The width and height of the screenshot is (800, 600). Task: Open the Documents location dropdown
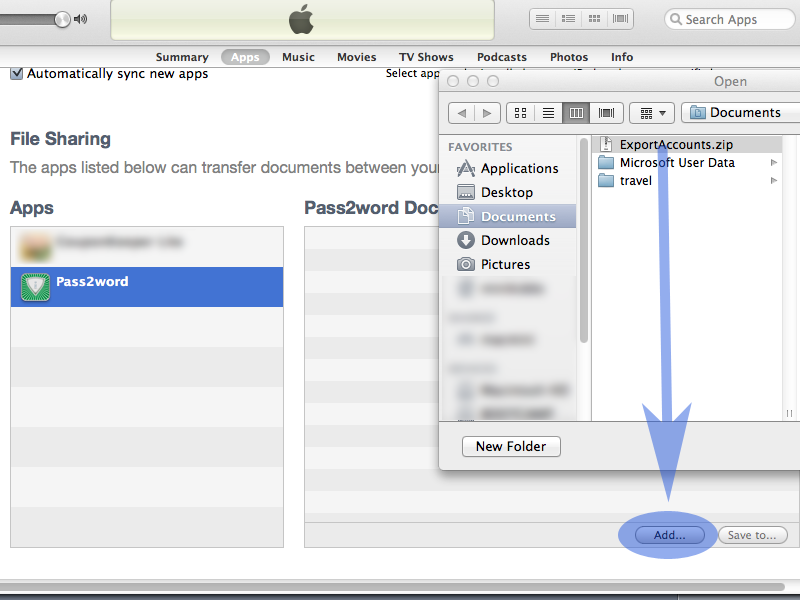[740, 113]
